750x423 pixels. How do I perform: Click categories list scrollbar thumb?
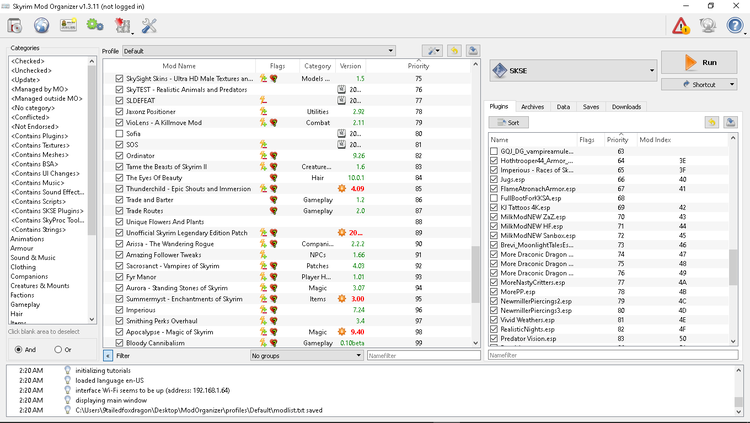[92, 150]
